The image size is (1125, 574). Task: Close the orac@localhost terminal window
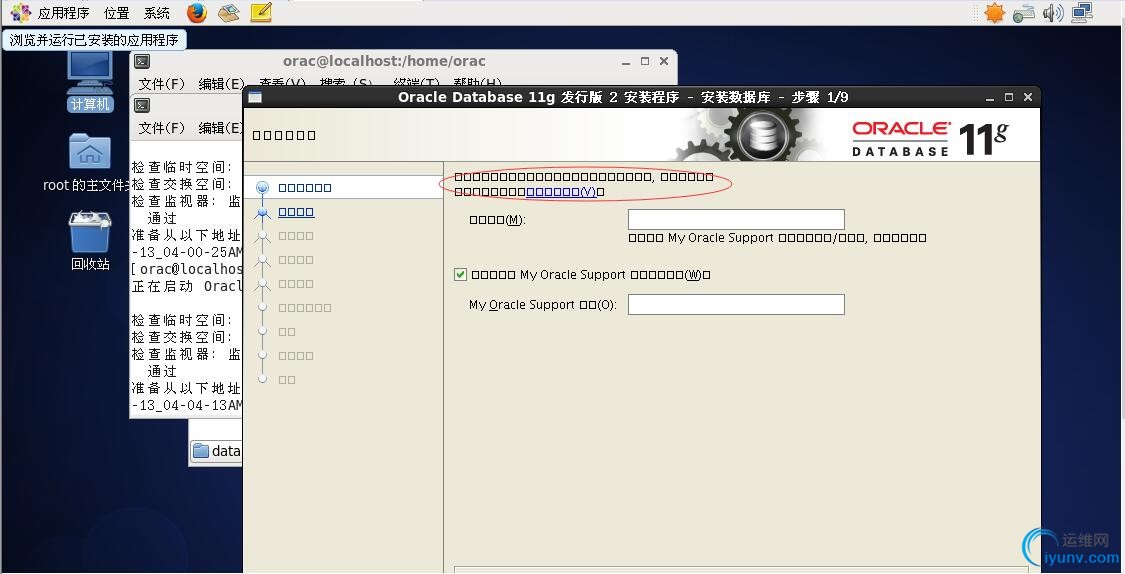click(664, 62)
